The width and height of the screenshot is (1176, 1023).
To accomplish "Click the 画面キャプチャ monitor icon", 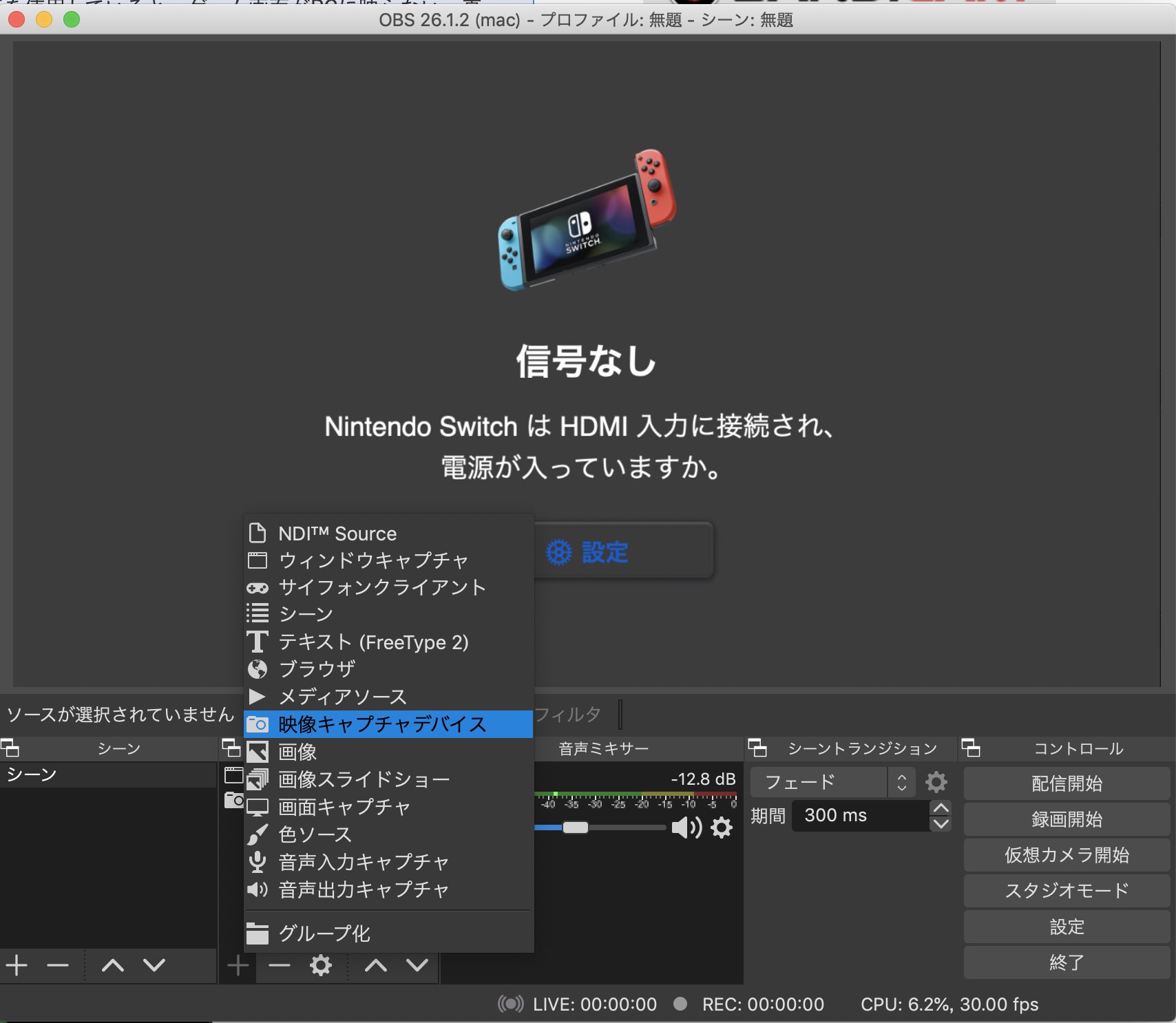I will point(258,808).
